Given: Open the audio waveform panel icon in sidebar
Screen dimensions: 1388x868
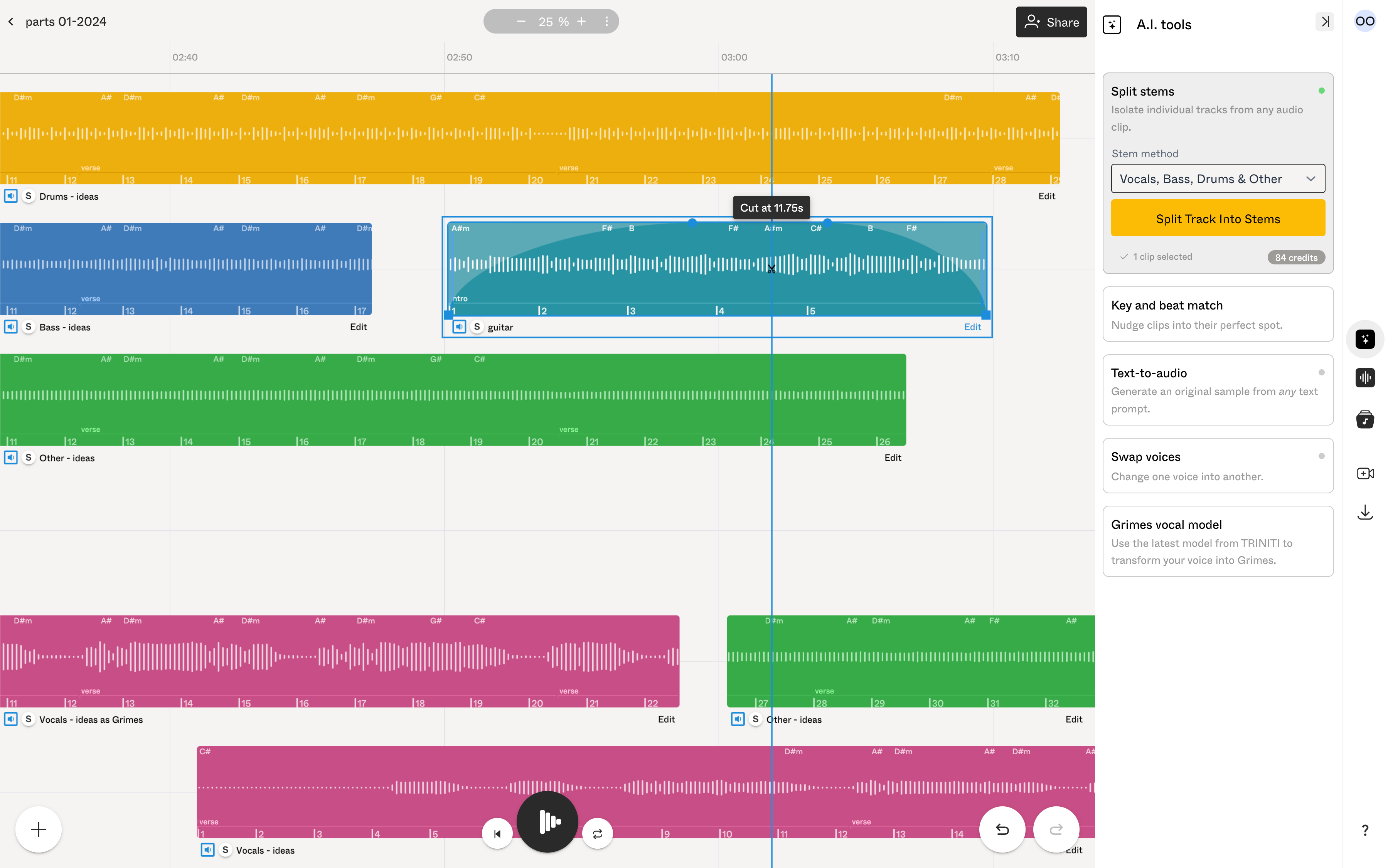Looking at the screenshot, I should tap(1364, 377).
